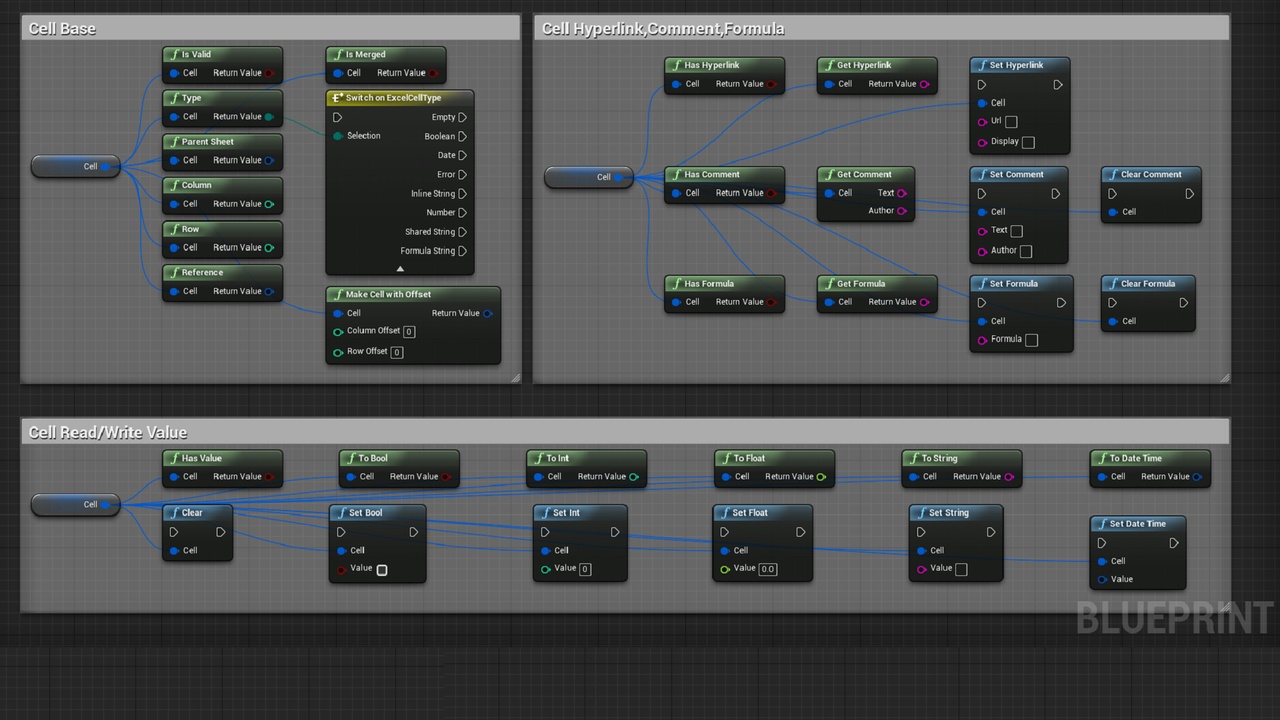Image resolution: width=1280 pixels, height=720 pixels.
Task: Click the Url text field on Set Hyperlink
Action: (x=1011, y=122)
